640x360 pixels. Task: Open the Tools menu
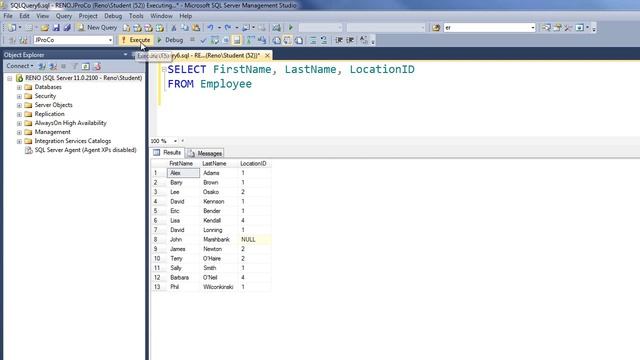(x=136, y=16)
